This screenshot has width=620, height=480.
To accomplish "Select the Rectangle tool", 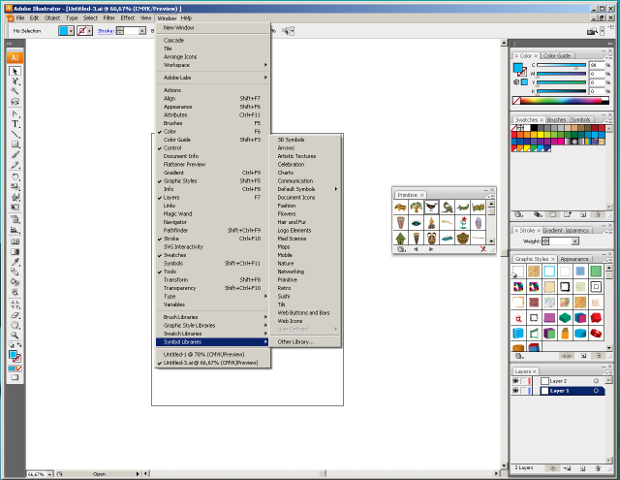I will tap(15, 144).
